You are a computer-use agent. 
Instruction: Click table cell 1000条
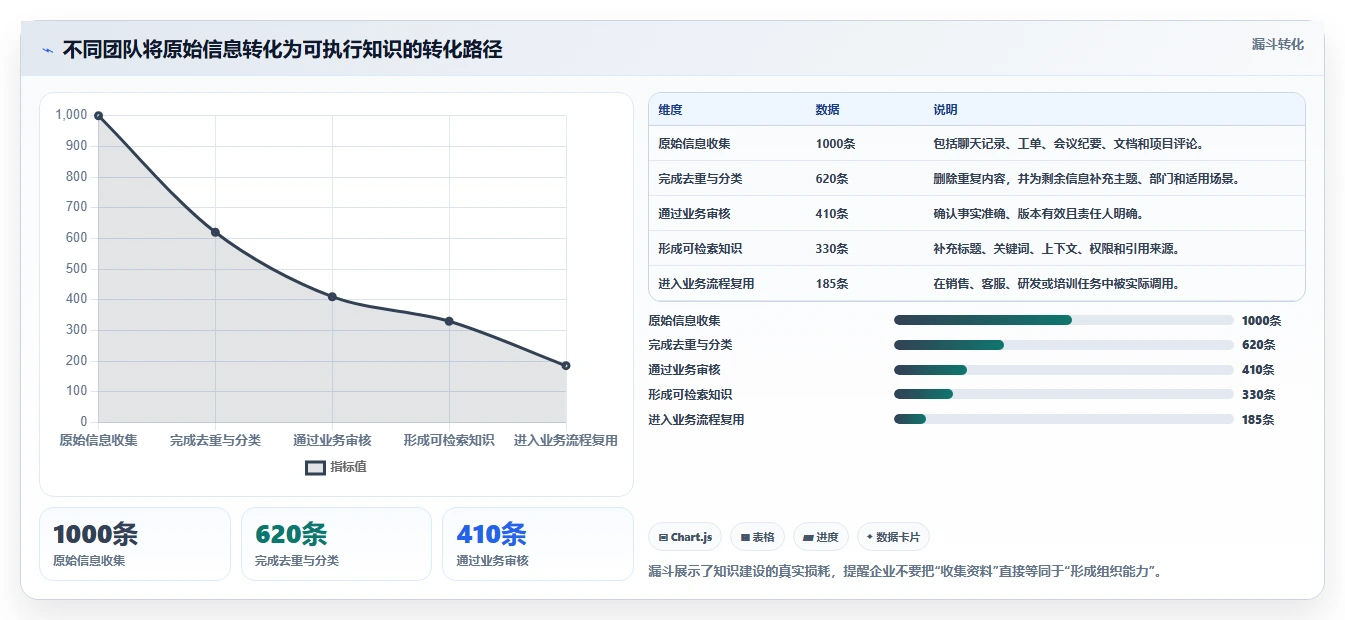(835, 144)
